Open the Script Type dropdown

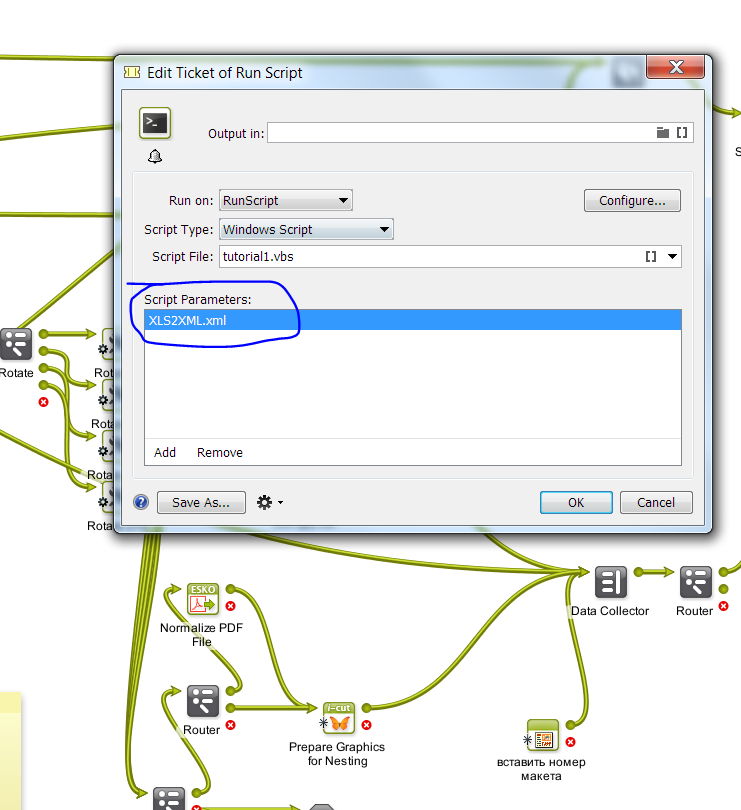pyautogui.click(x=306, y=229)
